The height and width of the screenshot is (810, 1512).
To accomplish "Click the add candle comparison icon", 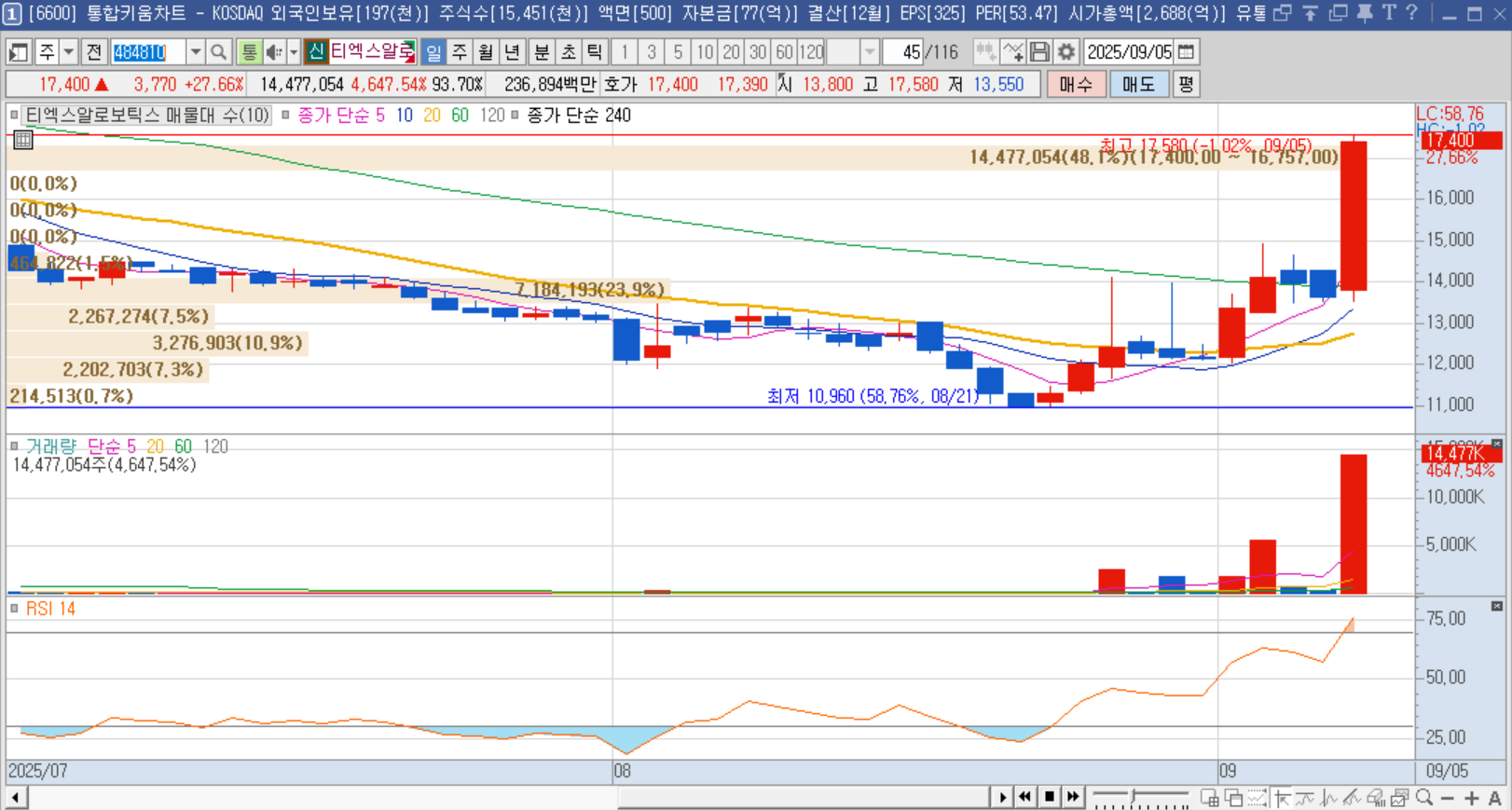I will pyautogui.click(x=985, y=52).
